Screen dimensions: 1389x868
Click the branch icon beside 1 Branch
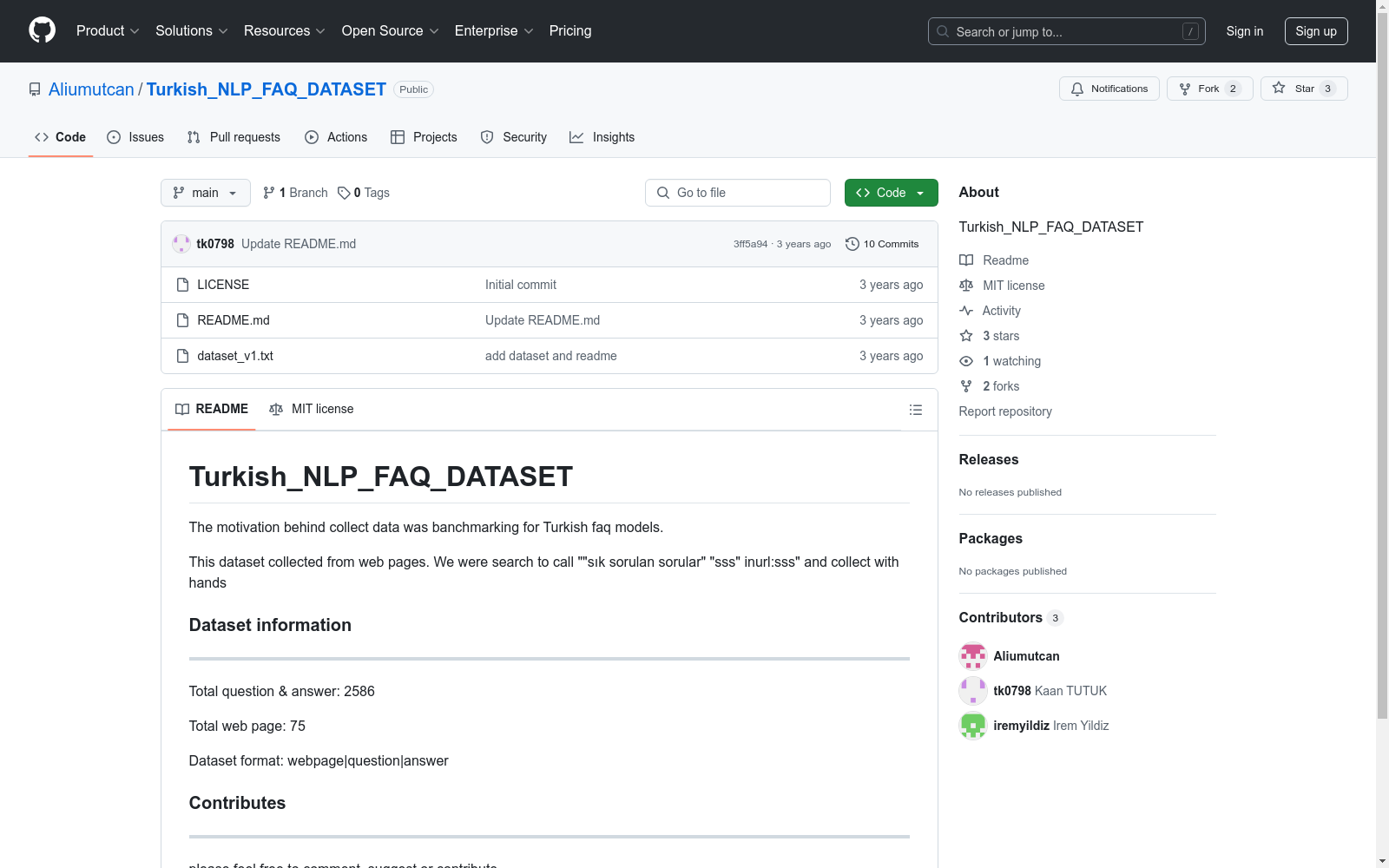pyautogui.click(x=269, y=193)
